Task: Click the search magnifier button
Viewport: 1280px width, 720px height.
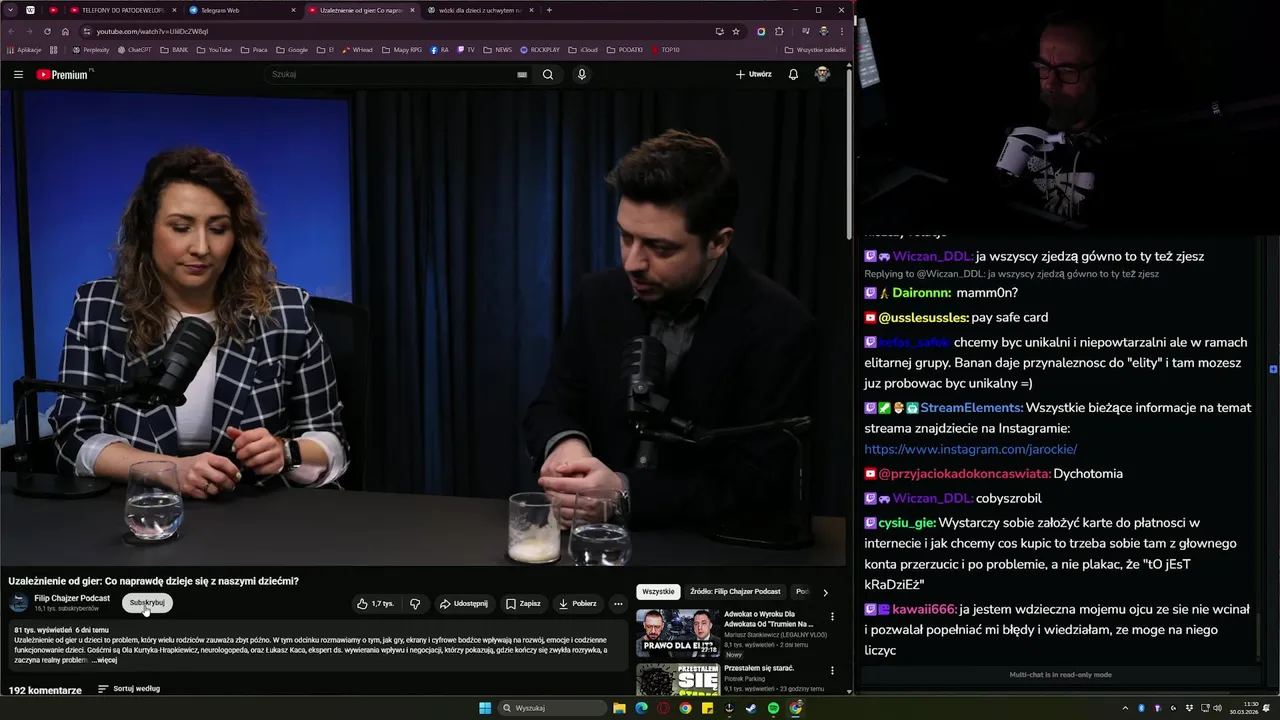Action: pyautogui.click(x=548, y=74)
